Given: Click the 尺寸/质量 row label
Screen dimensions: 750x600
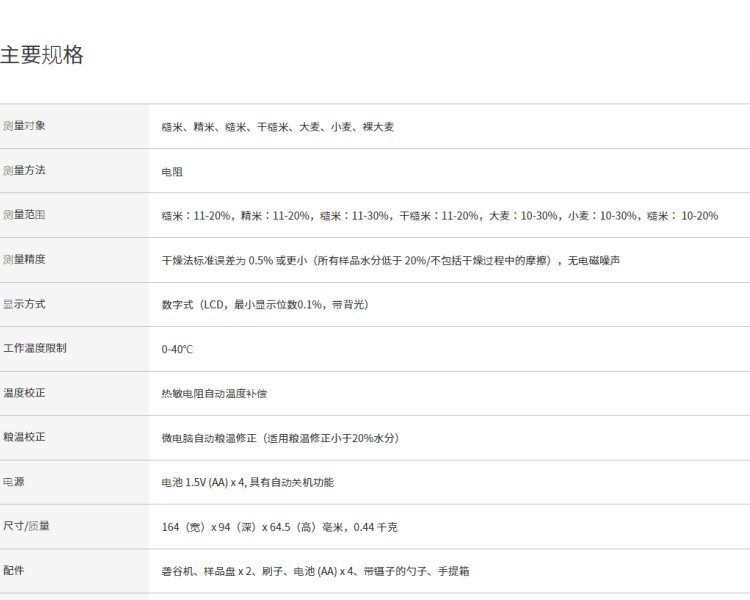Looking at the screenshot, I should coord(26,526).
